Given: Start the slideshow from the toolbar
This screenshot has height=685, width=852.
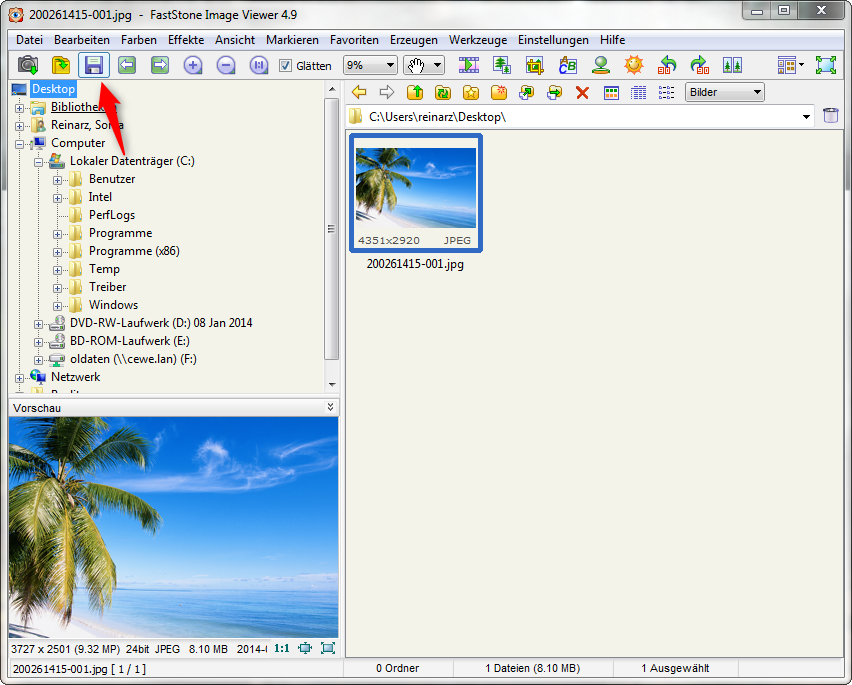Looking at the screenshot, I should point(469,65).
